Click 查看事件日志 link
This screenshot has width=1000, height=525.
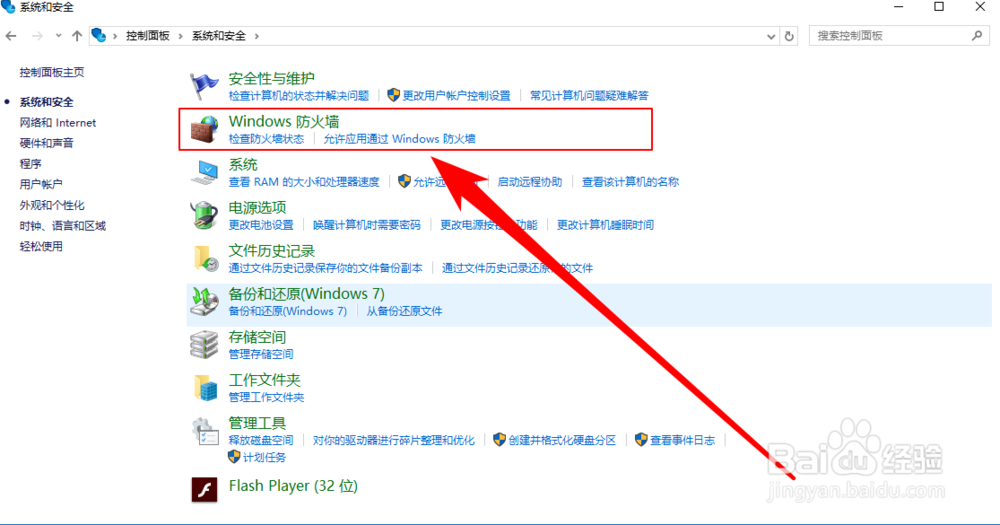point(682,440)
